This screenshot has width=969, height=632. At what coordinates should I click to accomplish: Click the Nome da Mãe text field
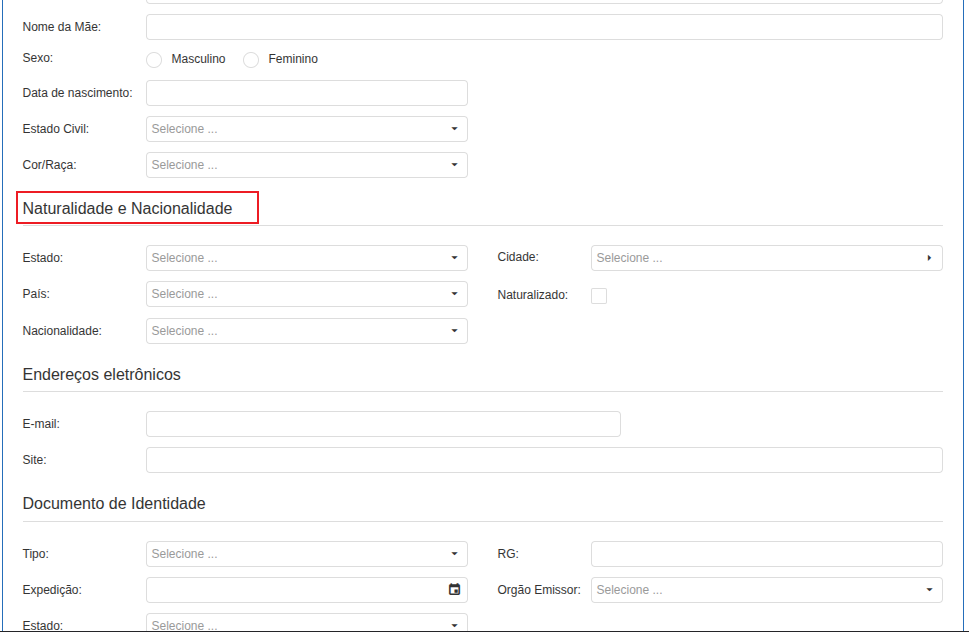[544, 27]
